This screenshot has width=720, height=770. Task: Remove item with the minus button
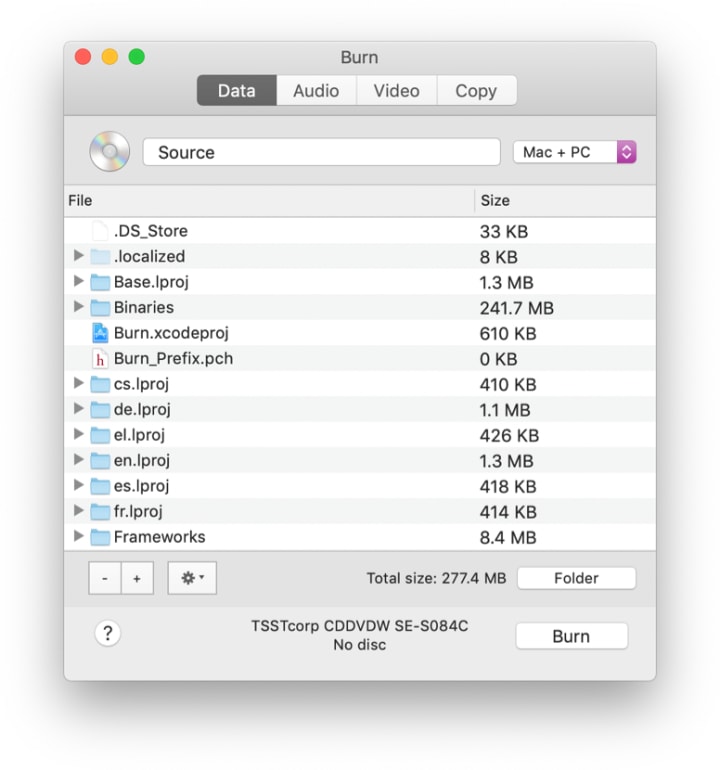[x=105, y=578]
